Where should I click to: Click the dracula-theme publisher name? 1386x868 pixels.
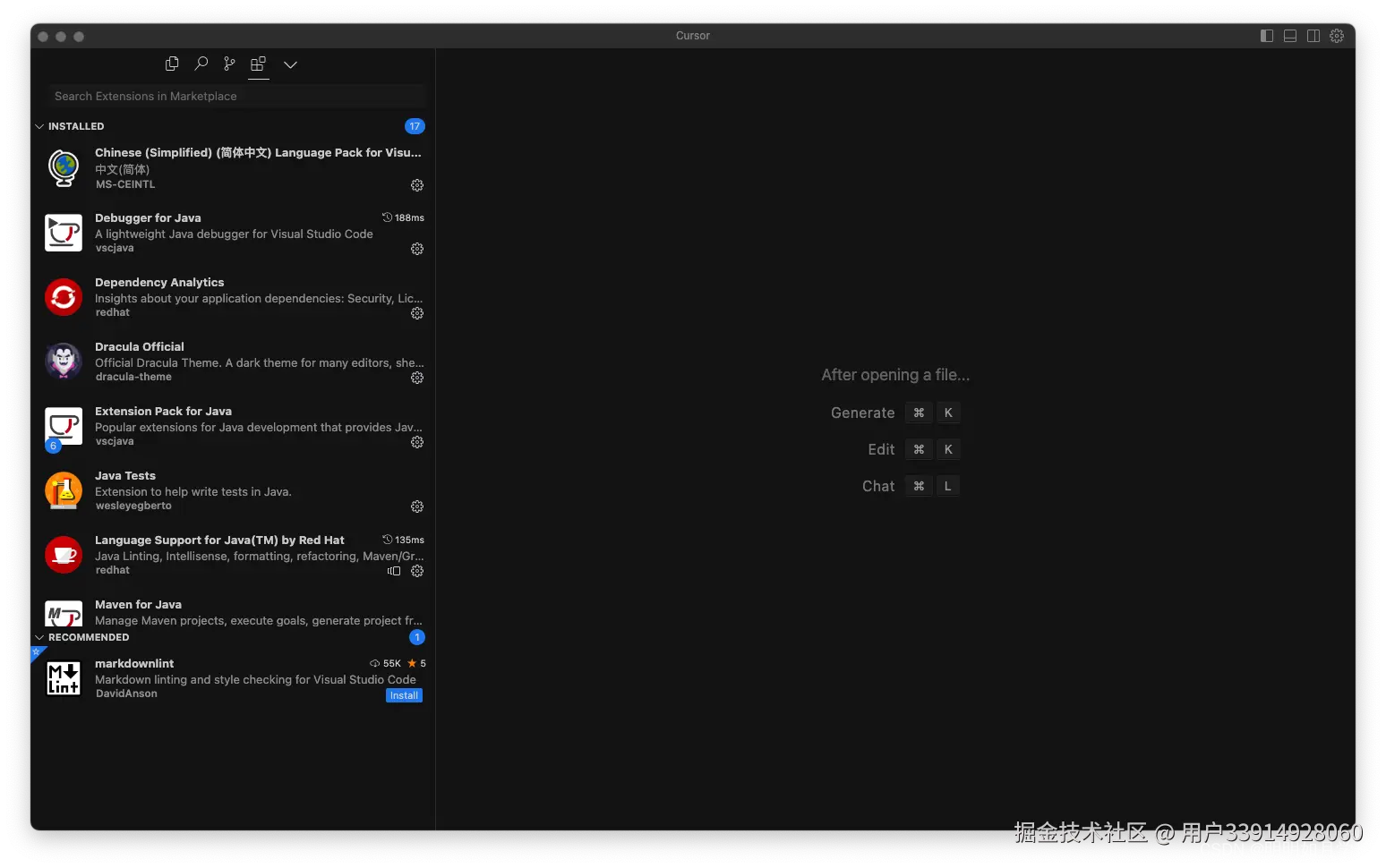pos(133,377)
